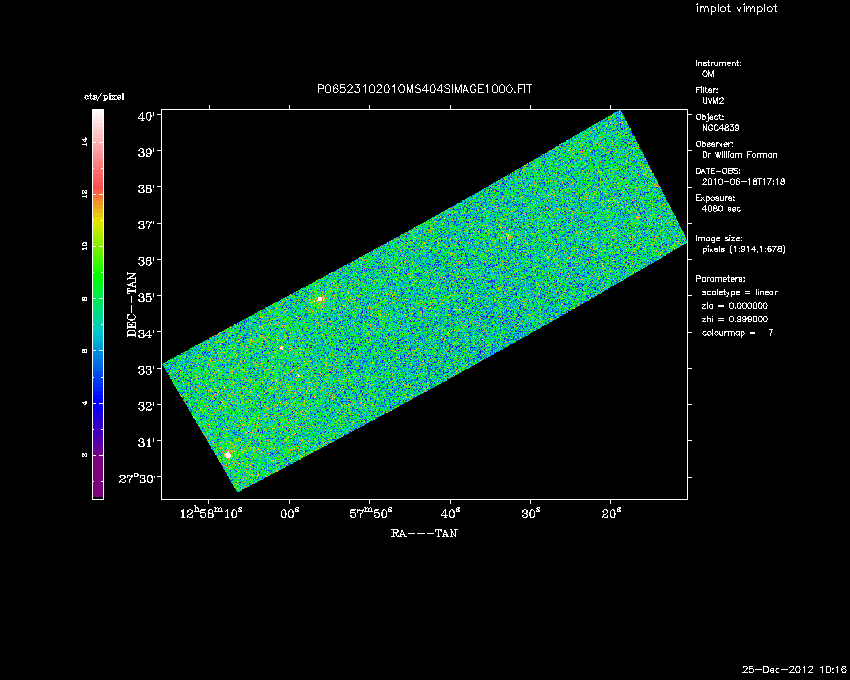850x680 pixels.
Task: Click the 'pixels (1:914,1:678)' value
Action: coord(744,249)
